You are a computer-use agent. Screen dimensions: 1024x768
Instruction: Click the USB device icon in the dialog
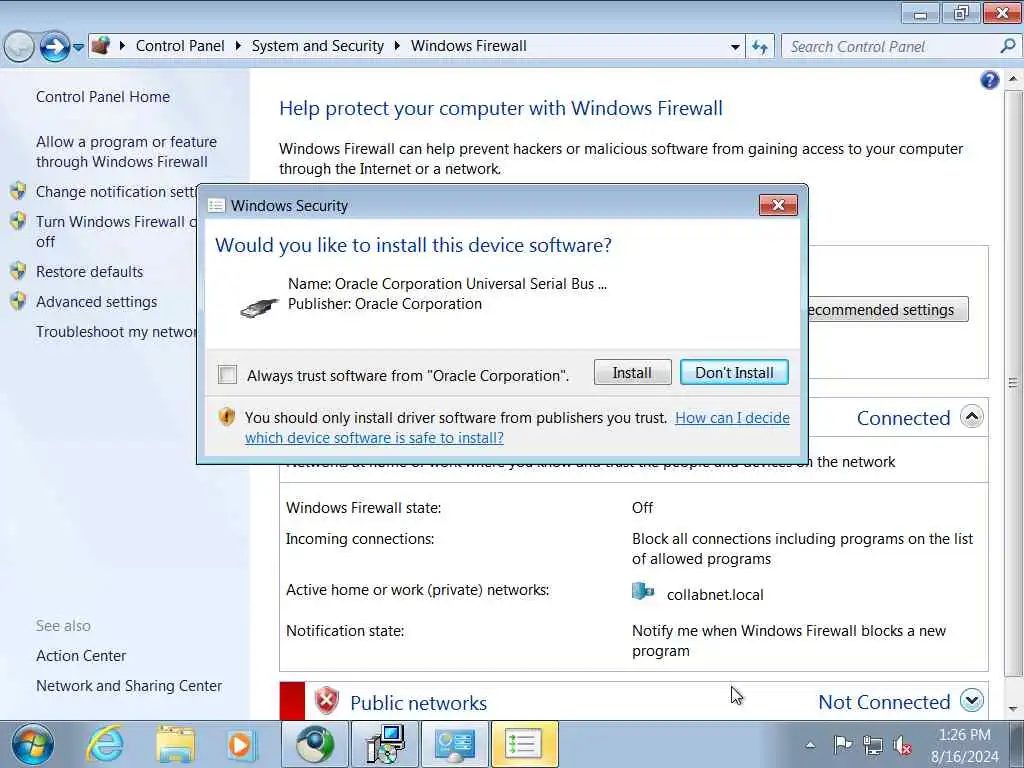pos(259,307)
